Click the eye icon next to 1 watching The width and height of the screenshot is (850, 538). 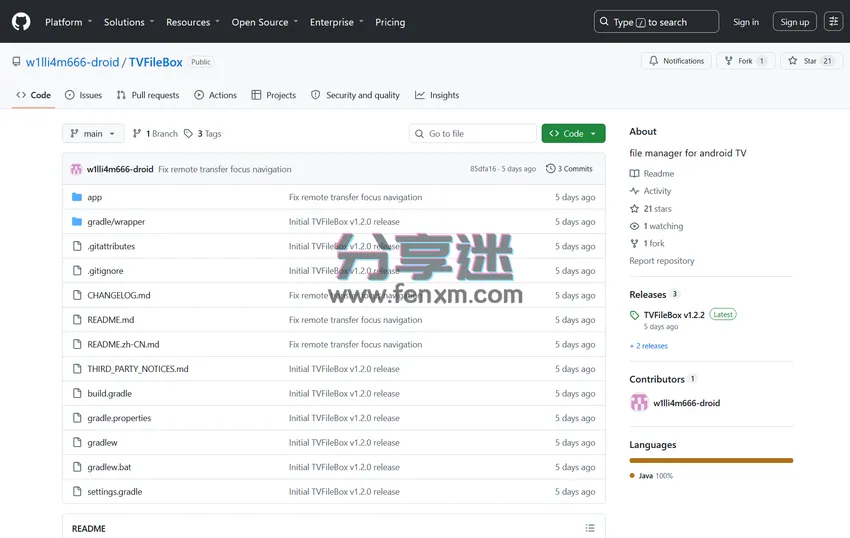tap(634, 226)
